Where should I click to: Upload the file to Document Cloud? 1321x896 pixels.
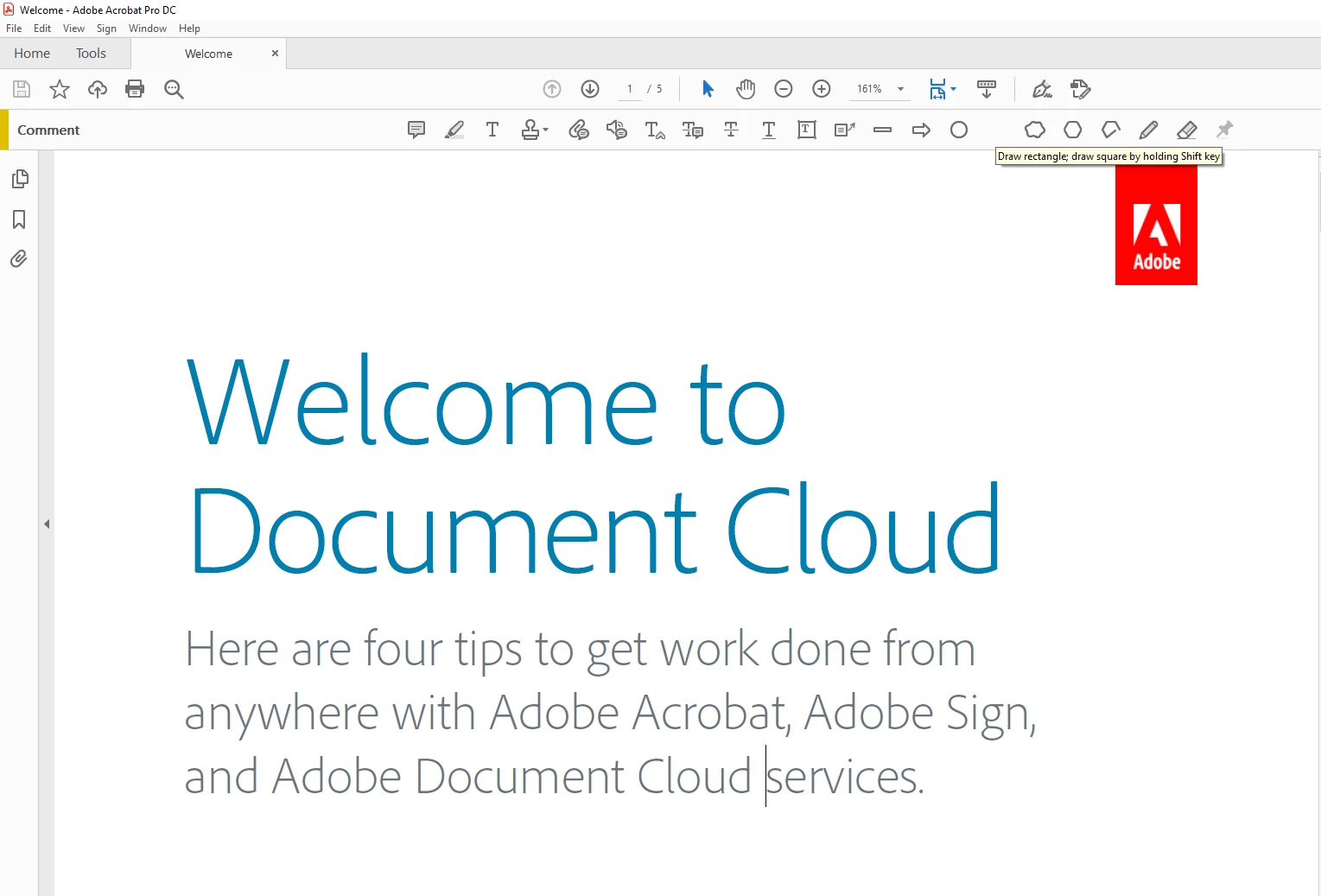(x=98, y=89)
